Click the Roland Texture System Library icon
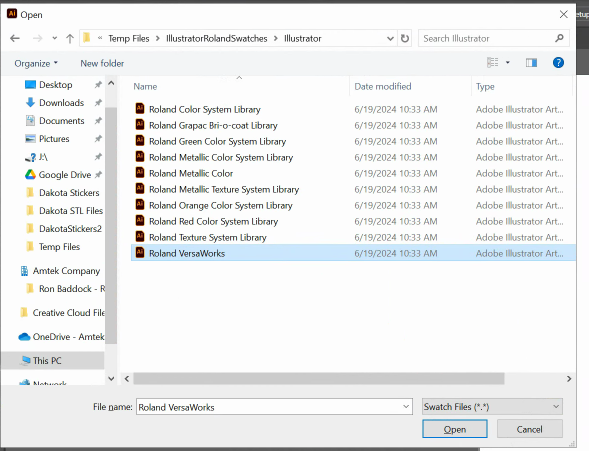Viewport: 589px width, 451px height. point(140,237)
